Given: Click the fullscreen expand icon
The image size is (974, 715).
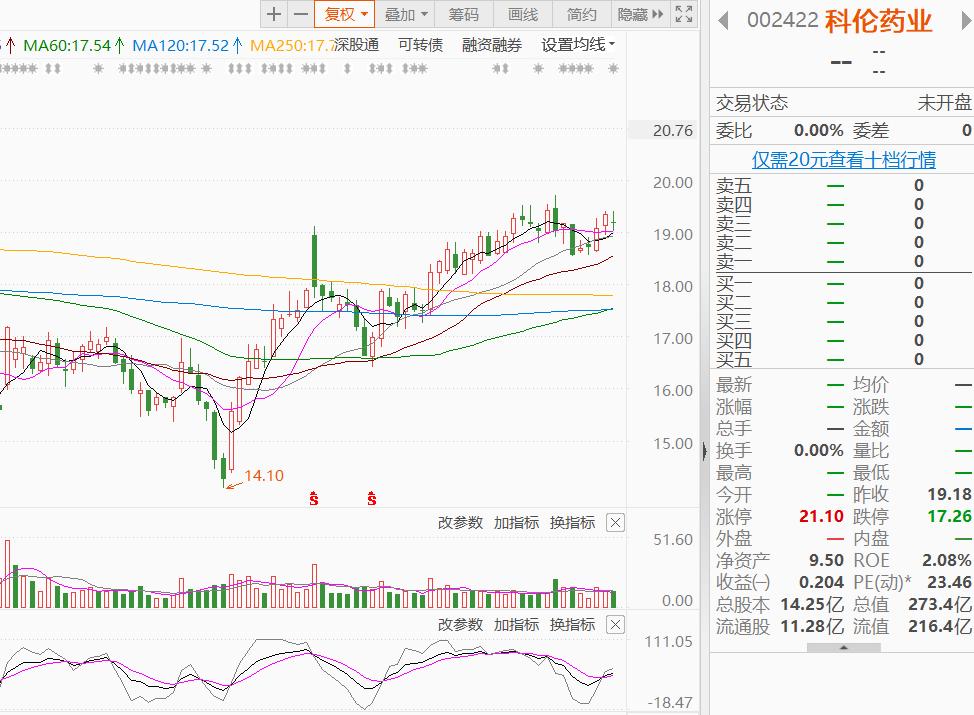Looking at the screenshot, I should pyautogui.click(x=684, y=14).
